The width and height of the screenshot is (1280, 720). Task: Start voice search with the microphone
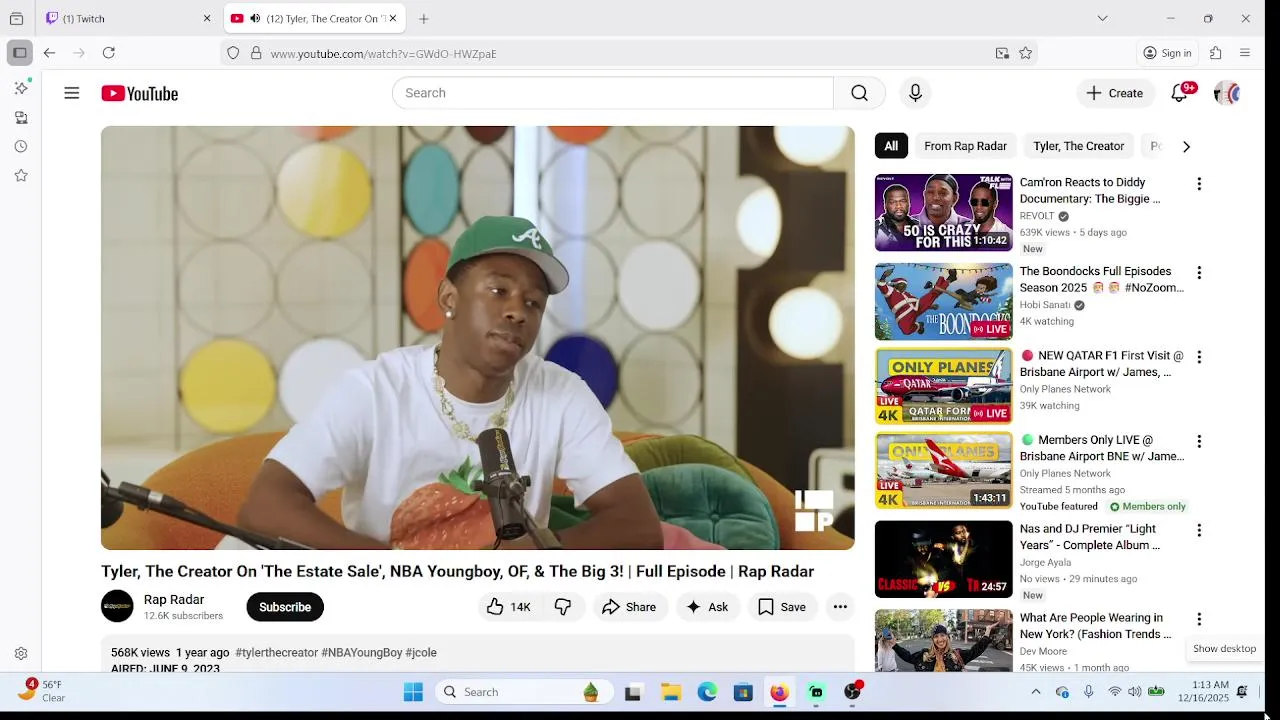point(915,93)
